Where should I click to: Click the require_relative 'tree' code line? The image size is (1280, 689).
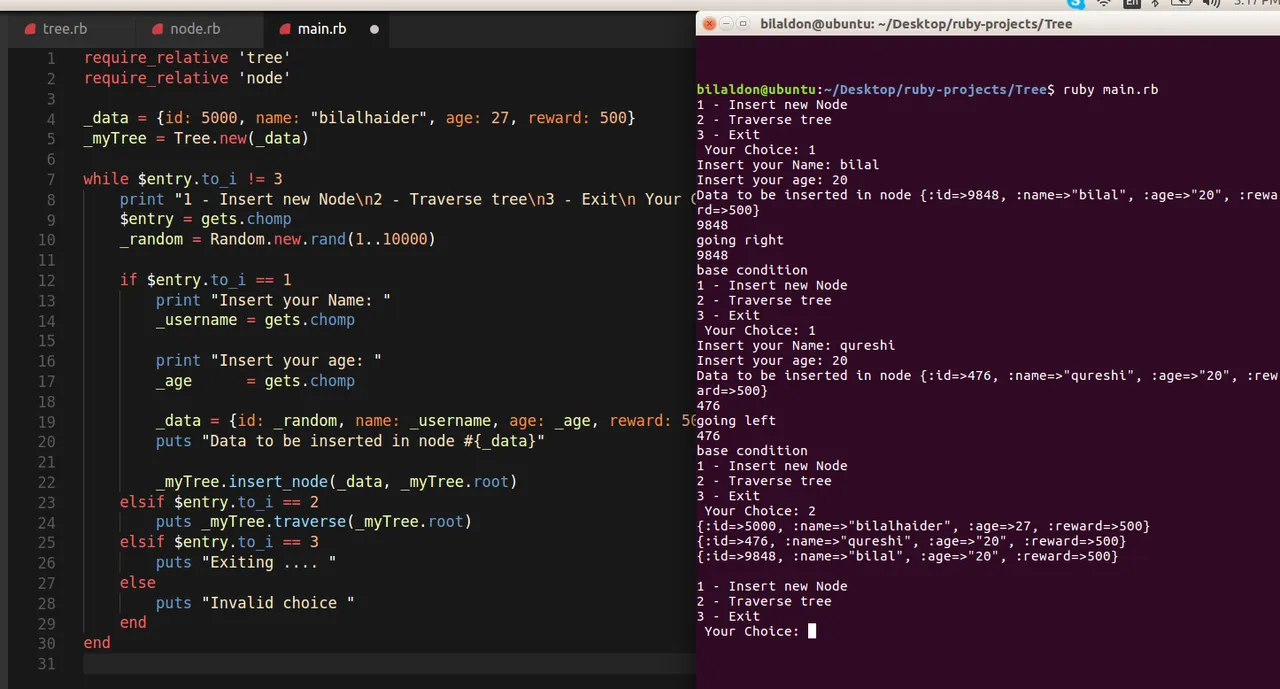(187, 58)
